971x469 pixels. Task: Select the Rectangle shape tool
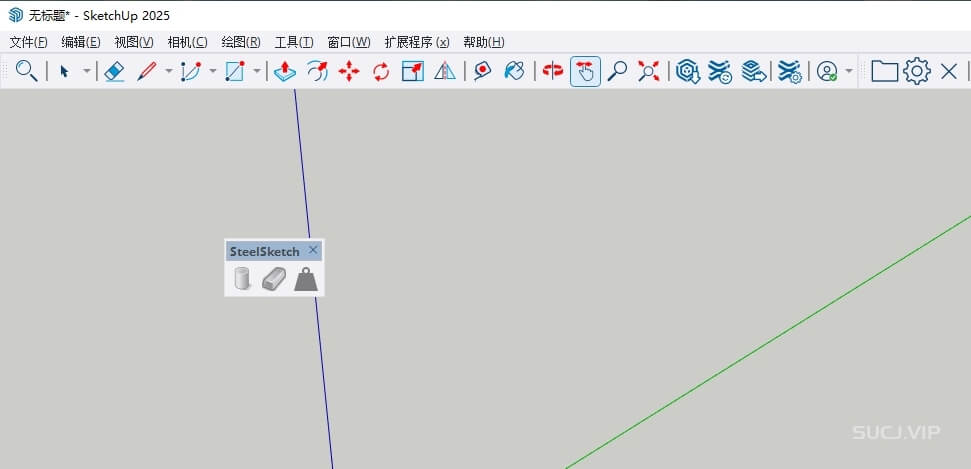[x=235, y=71]
